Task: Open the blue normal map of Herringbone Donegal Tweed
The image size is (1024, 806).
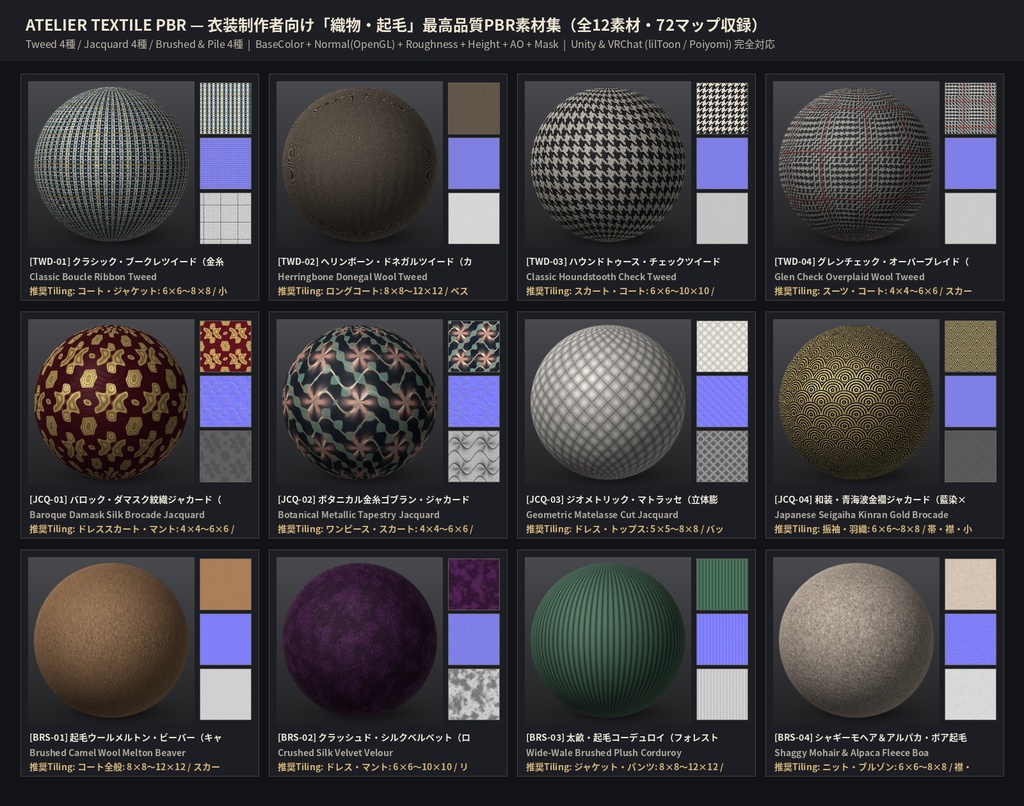Action: [x=473, y=163]
